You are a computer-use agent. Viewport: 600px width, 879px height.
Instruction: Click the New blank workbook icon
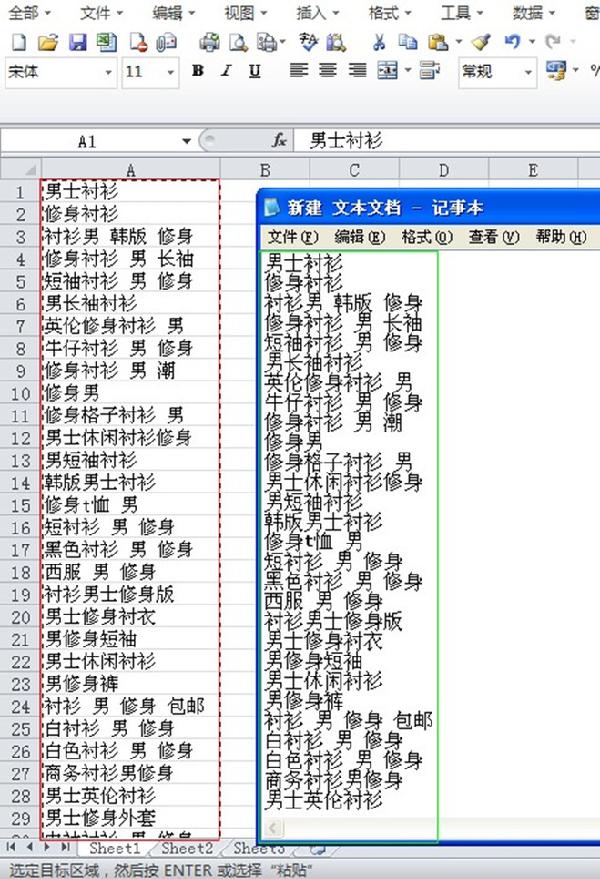pos(18,42)
